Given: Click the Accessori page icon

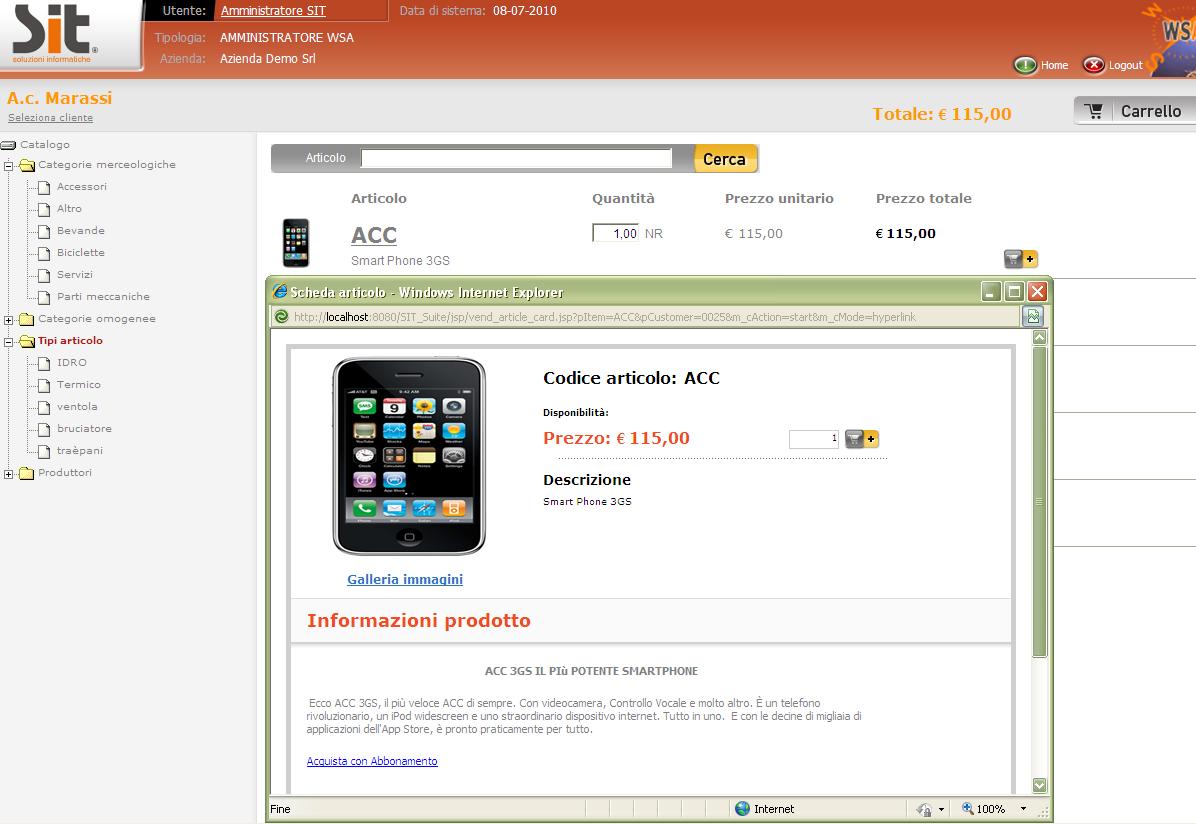Looking at the screenshot, I should (x=44, y=188).
